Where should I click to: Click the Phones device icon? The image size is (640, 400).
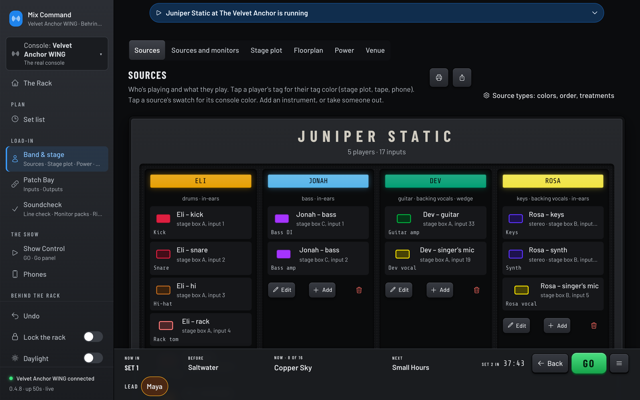coord(15,274)
